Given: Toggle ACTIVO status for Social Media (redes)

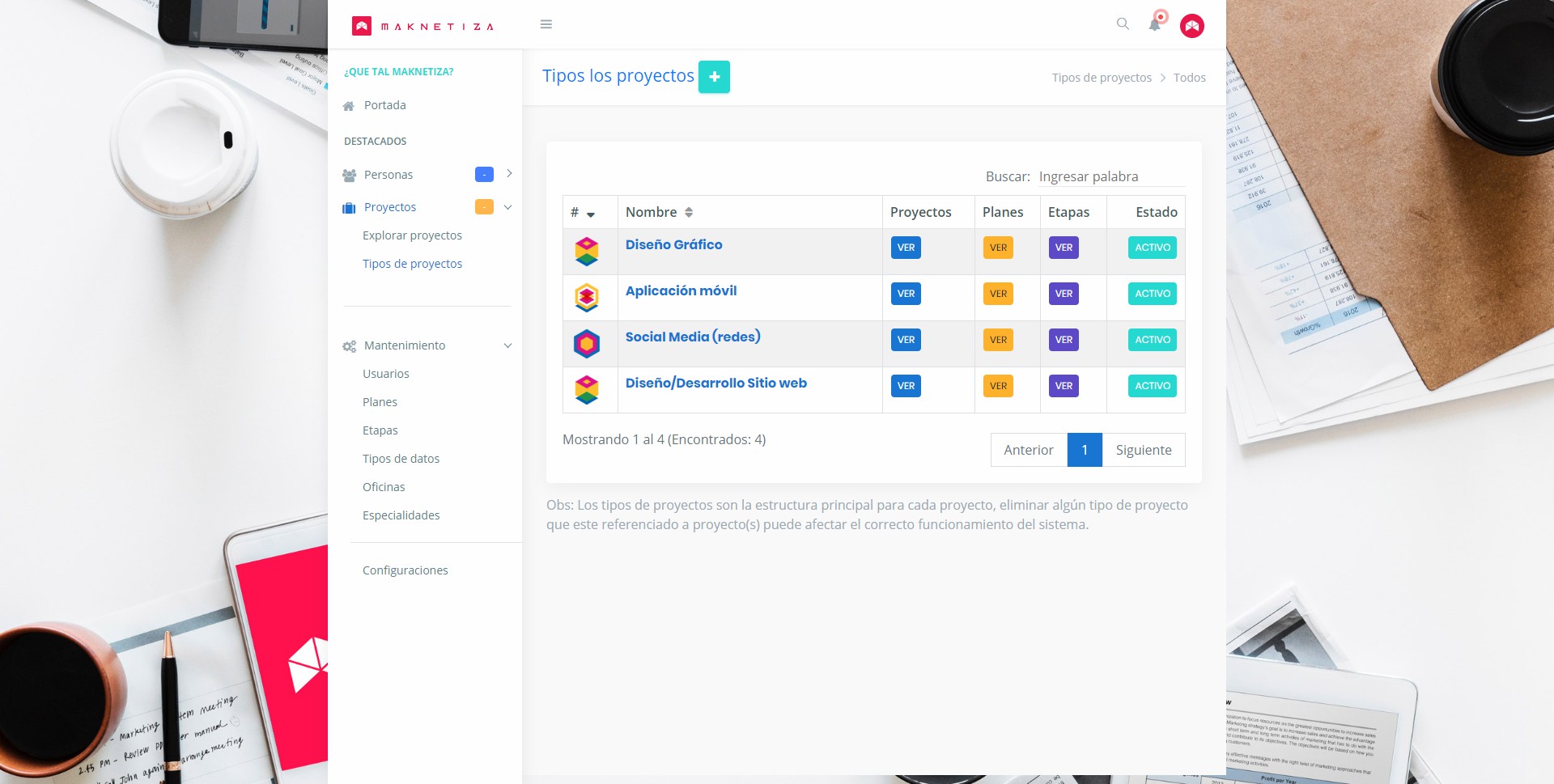Looking at the screenshot, I should pyautogui.click(x=1153, y=340).
